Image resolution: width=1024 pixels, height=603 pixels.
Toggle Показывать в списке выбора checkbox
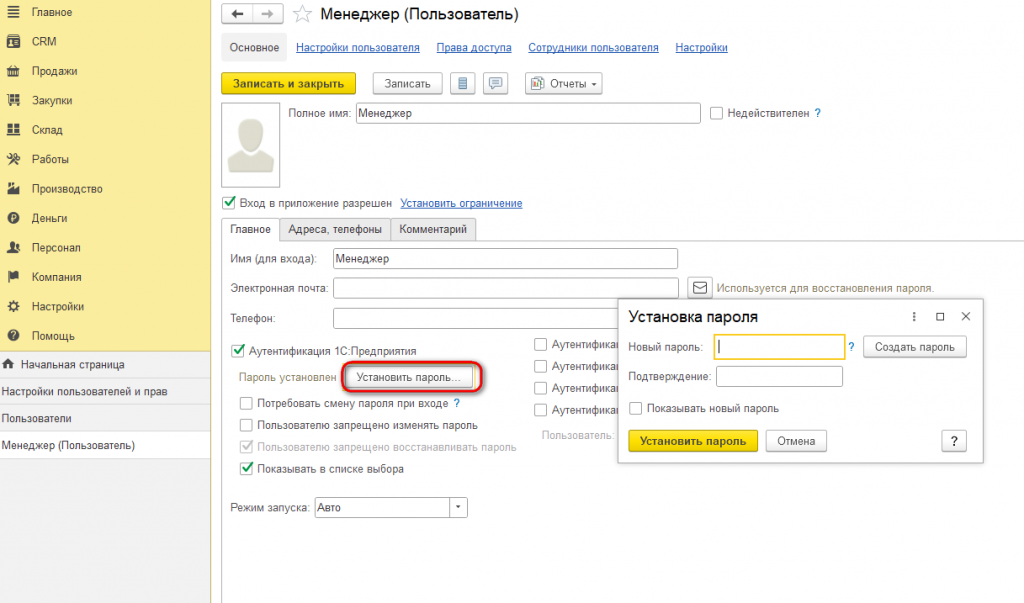(x=246, y=468)
